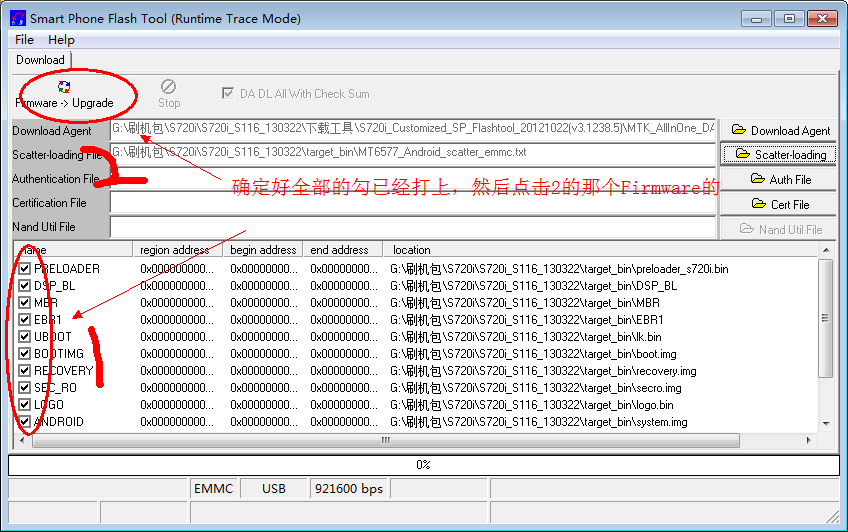
Task: Maximize the Flash Tool window
Action: point(789,18)
